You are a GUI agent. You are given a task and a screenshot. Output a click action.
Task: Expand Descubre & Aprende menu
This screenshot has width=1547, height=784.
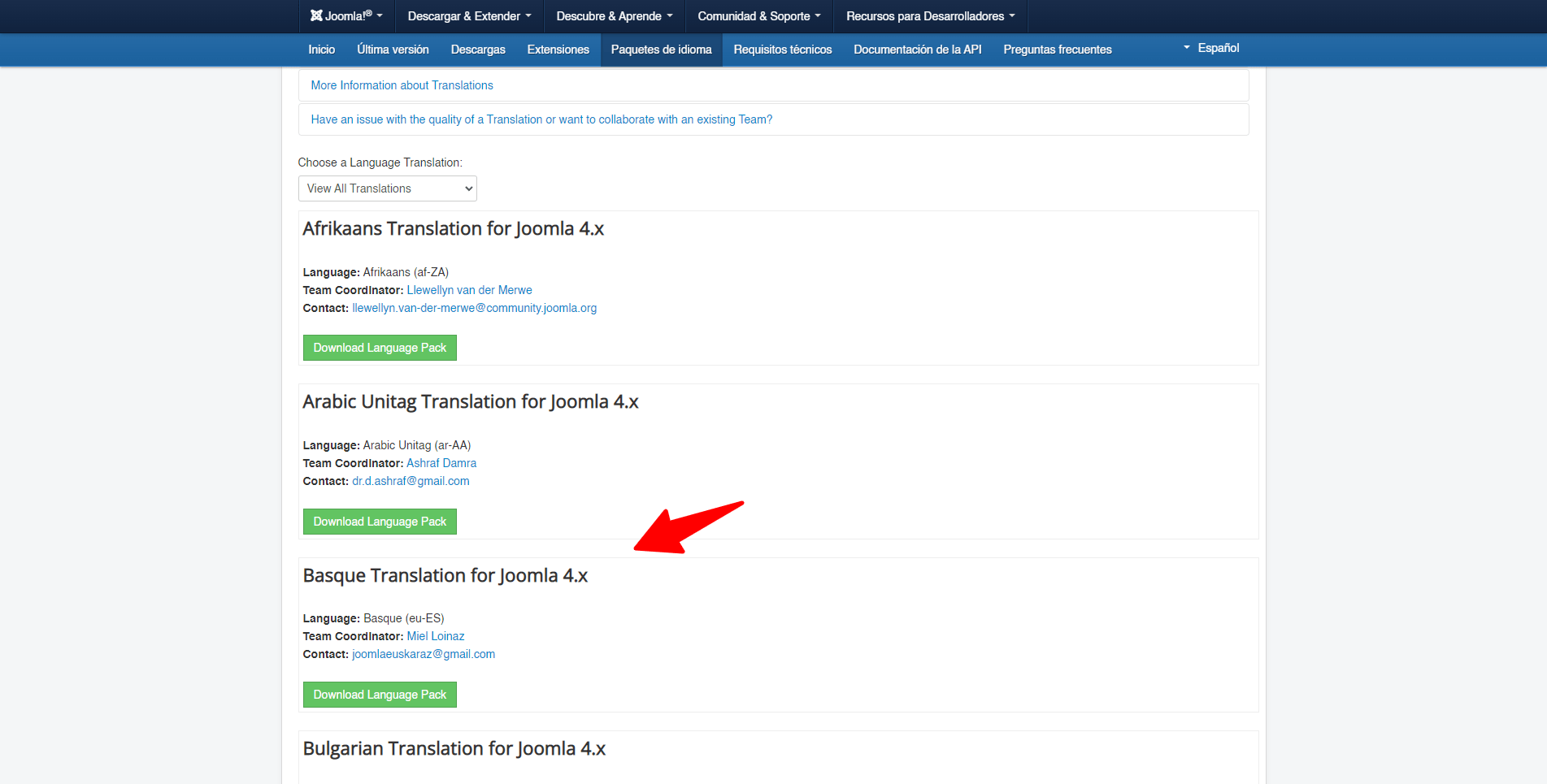(x=615, y=16)
